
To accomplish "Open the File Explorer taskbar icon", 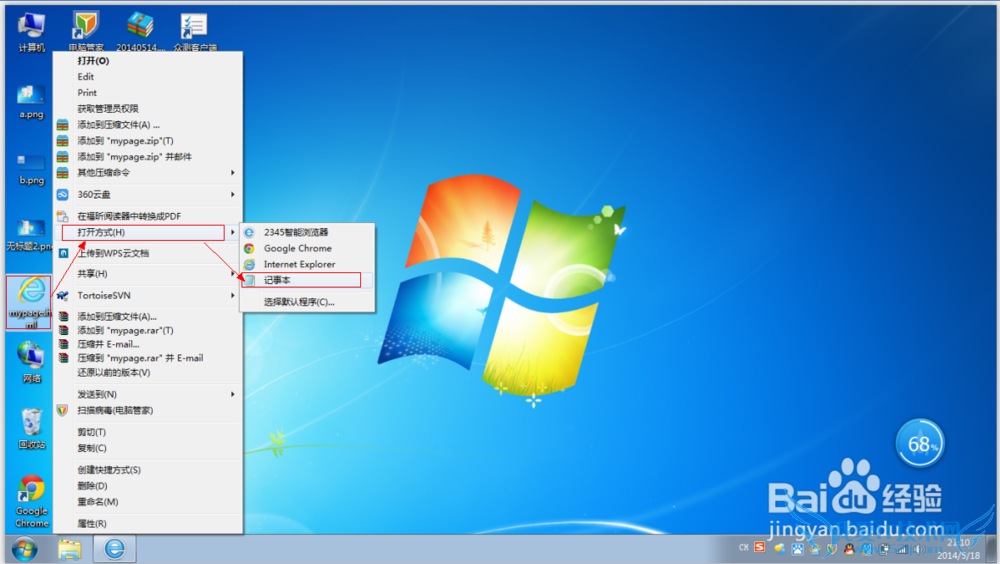I will (x=70, y=549).
